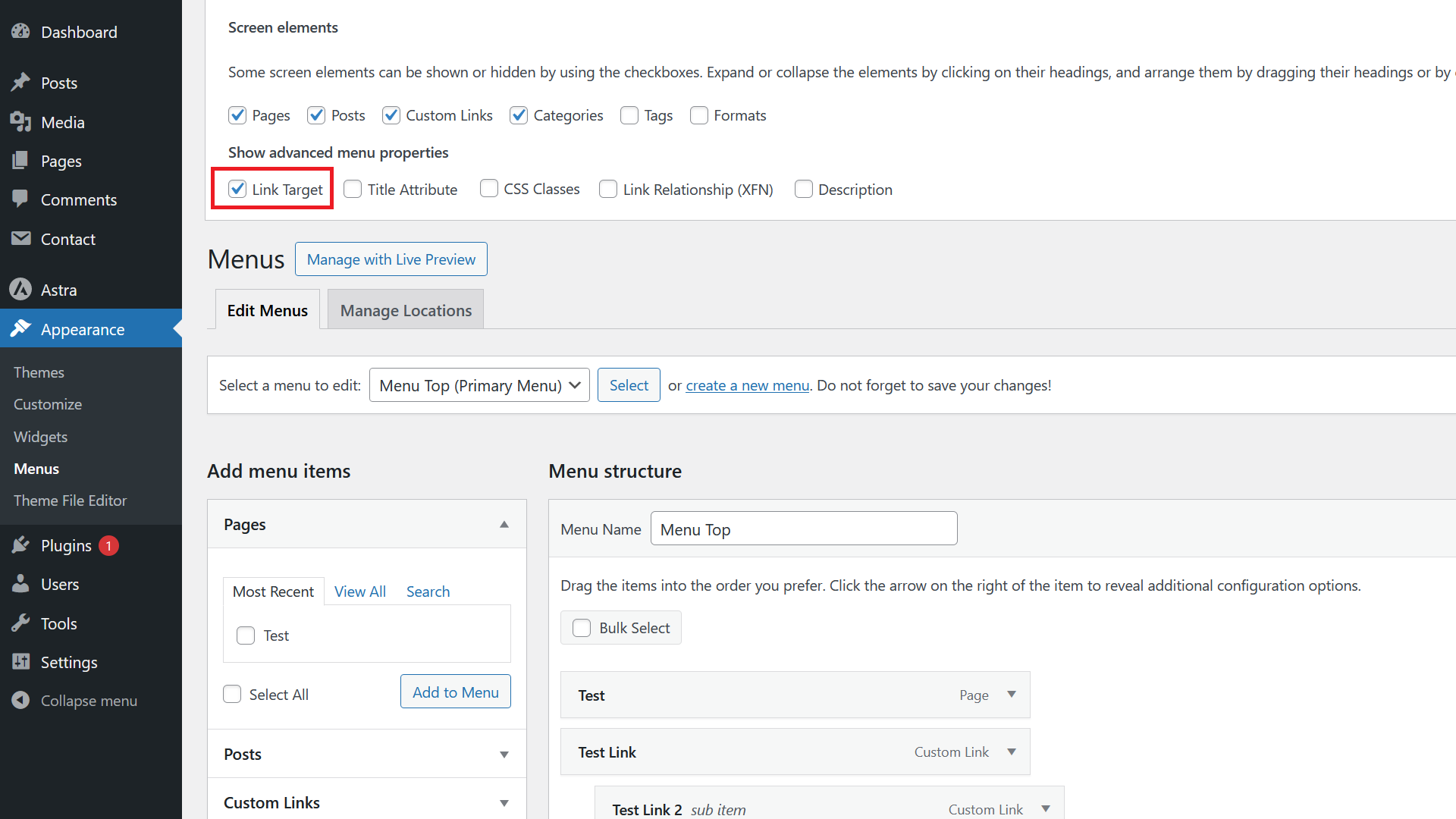Screen dimensions: 1456x819
Task: Enable the CSS Classes checkbox
Action: point(489,188)
